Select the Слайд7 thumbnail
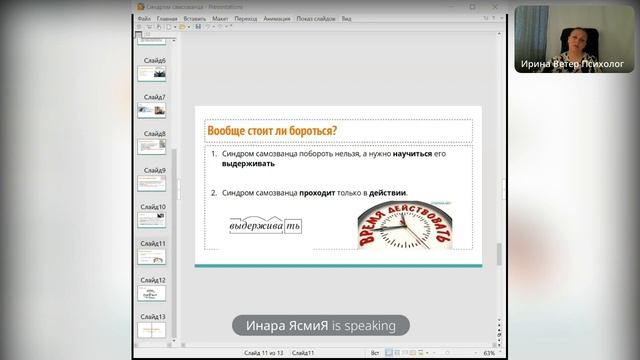The height and width of the screenshot is (360, 640). [x=151, y=111]
